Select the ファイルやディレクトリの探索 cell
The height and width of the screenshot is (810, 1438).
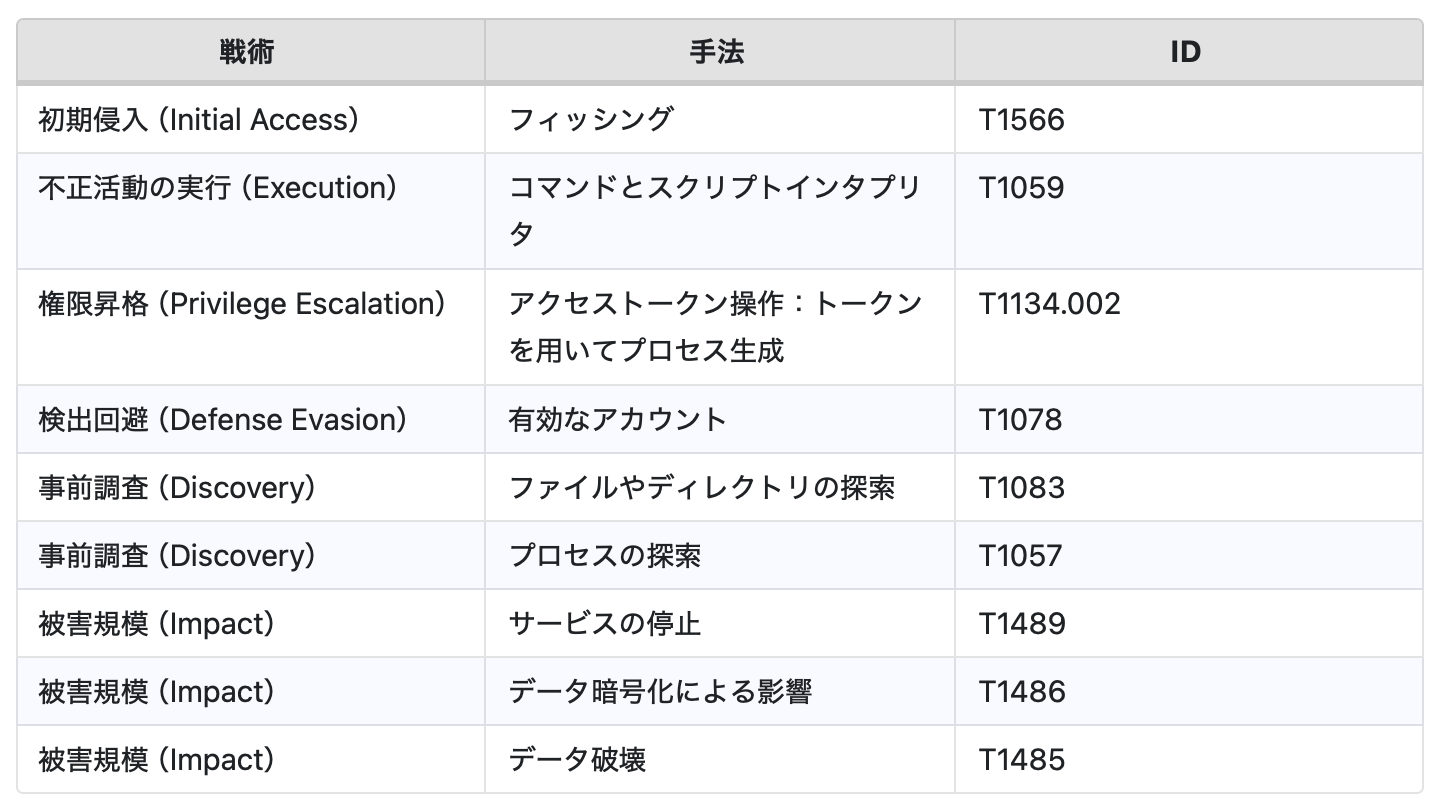(x=701, y=488)
